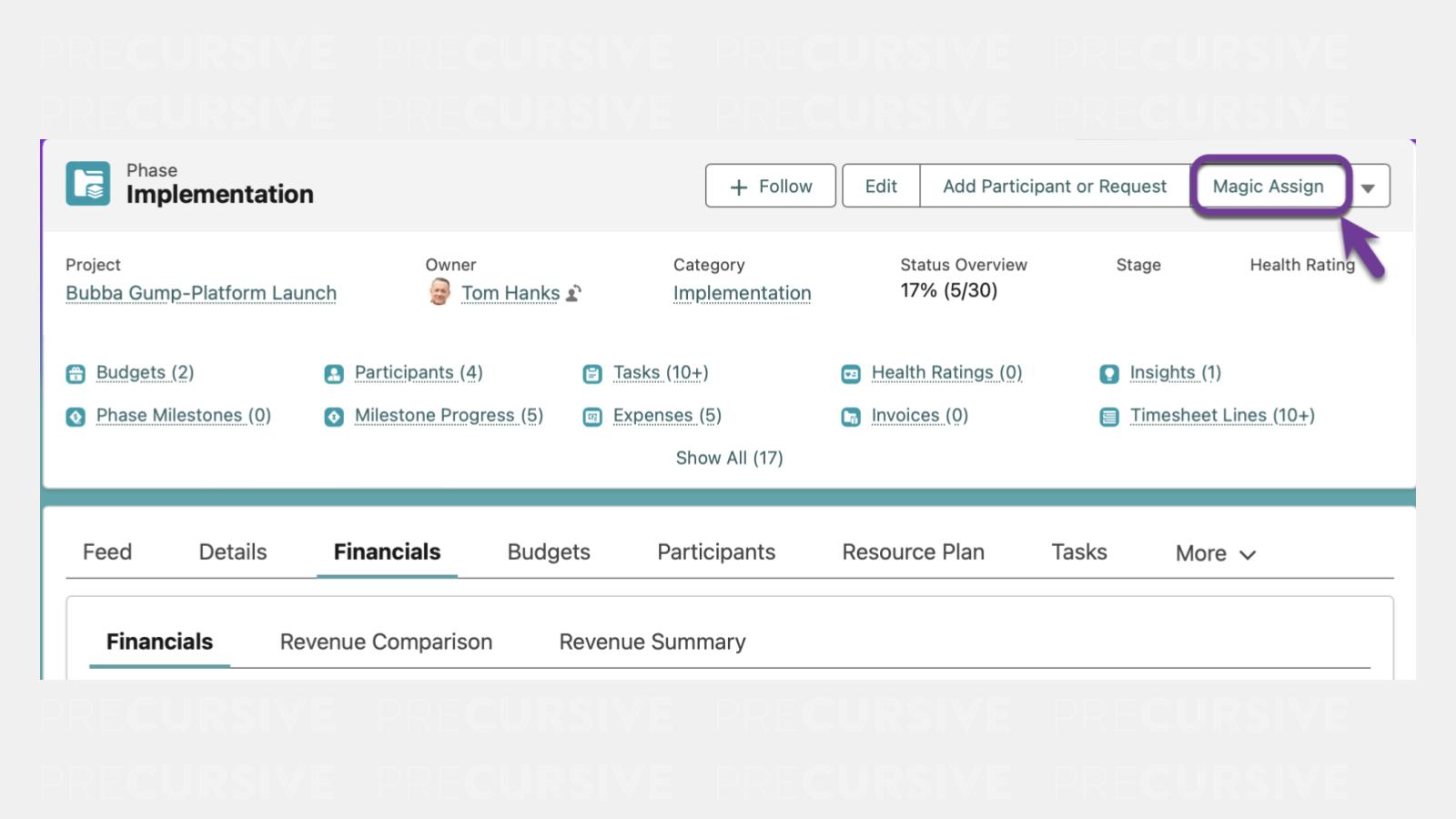
Task: Expand the actions dropdown beside Magic Assign
Action: pyautogui.click(x=1368, y=187)
